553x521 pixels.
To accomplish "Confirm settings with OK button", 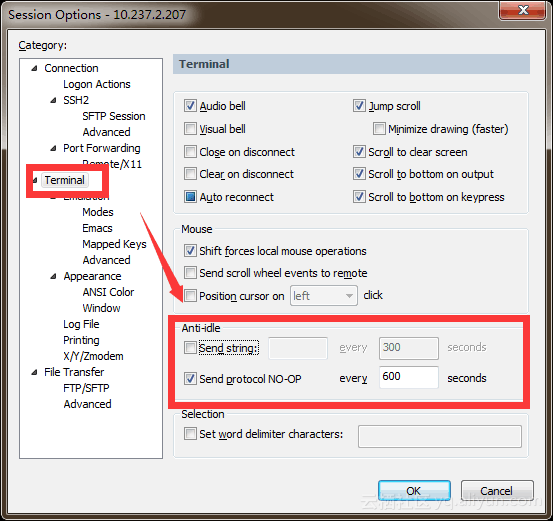I will click(x=414, y=491).
